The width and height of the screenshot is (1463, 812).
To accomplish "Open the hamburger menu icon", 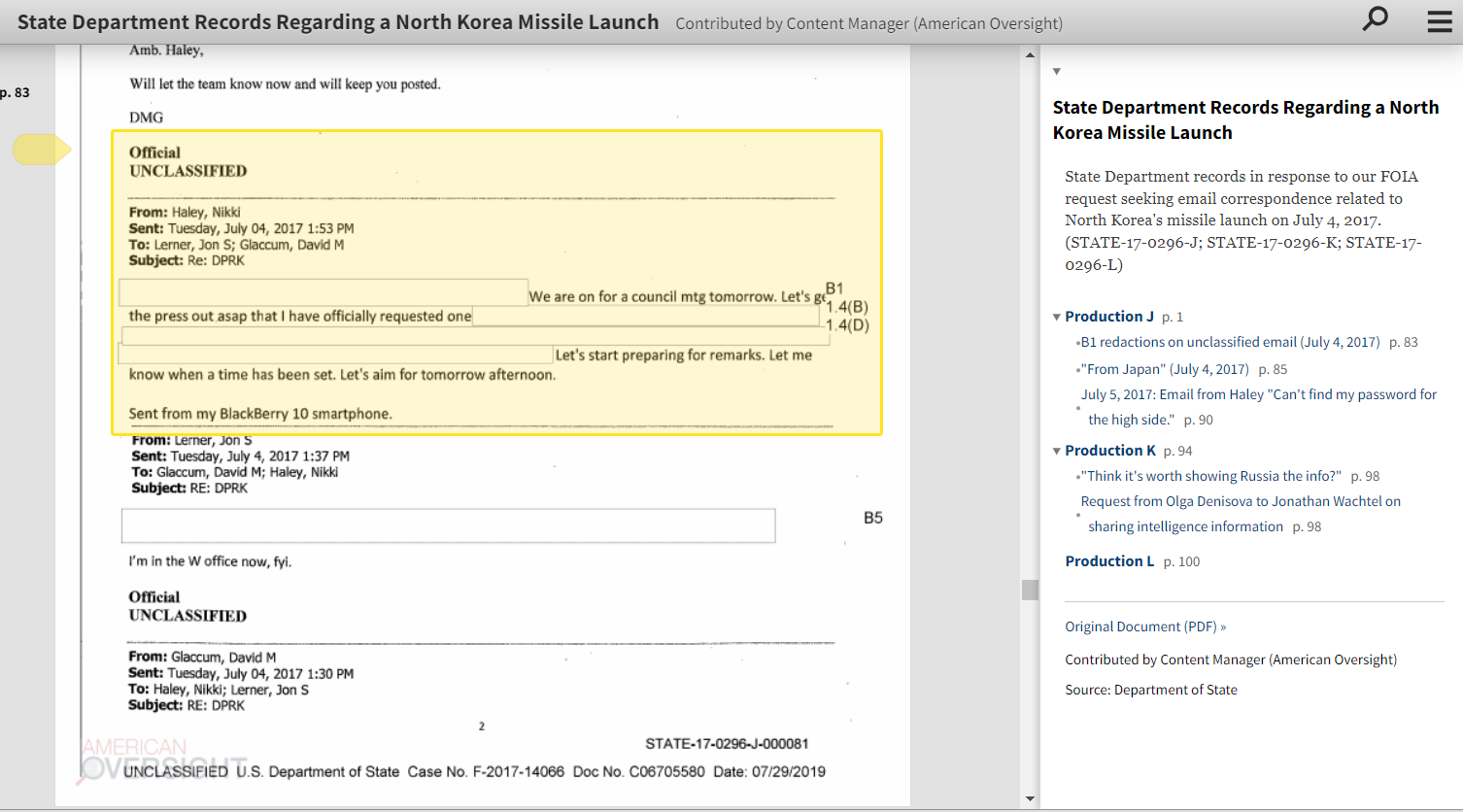I will (1440, 21).
